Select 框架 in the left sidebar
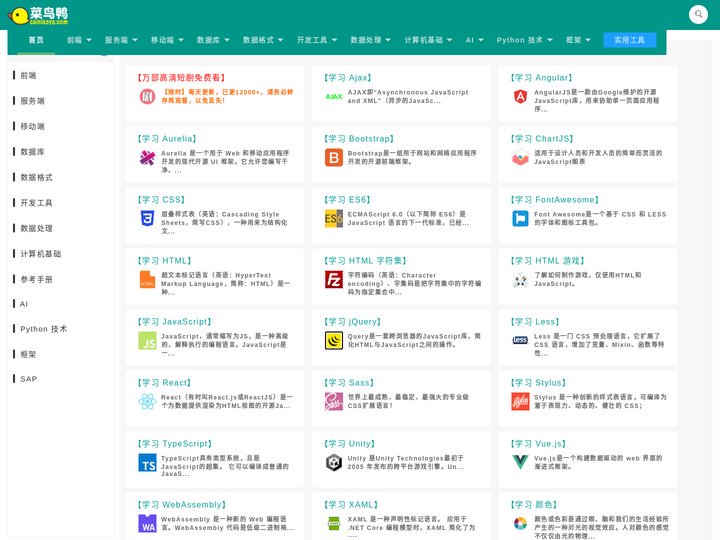This screenshot has height=540, width=720. point(28,354)
